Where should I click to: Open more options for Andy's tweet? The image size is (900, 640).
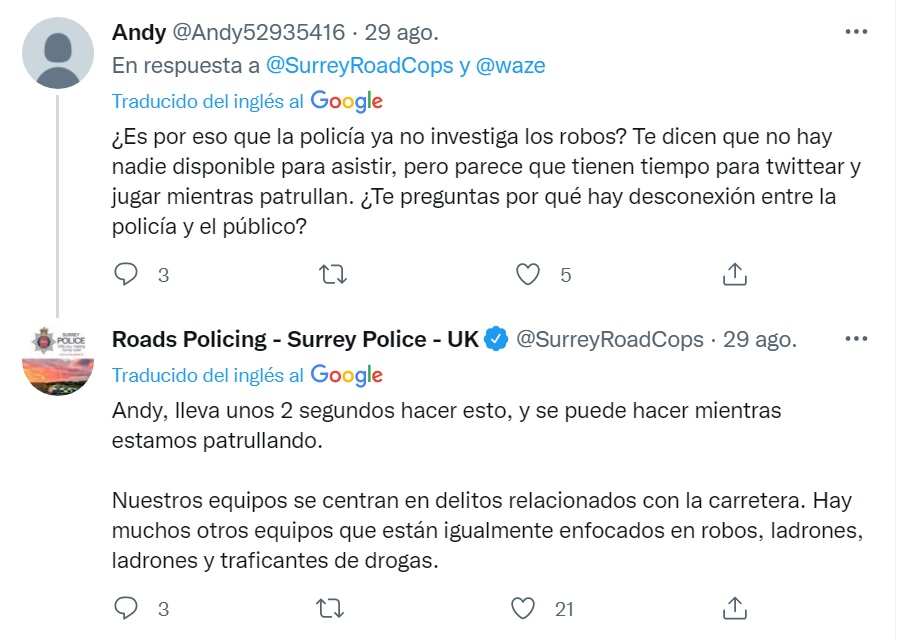click(x=856, y=32)
